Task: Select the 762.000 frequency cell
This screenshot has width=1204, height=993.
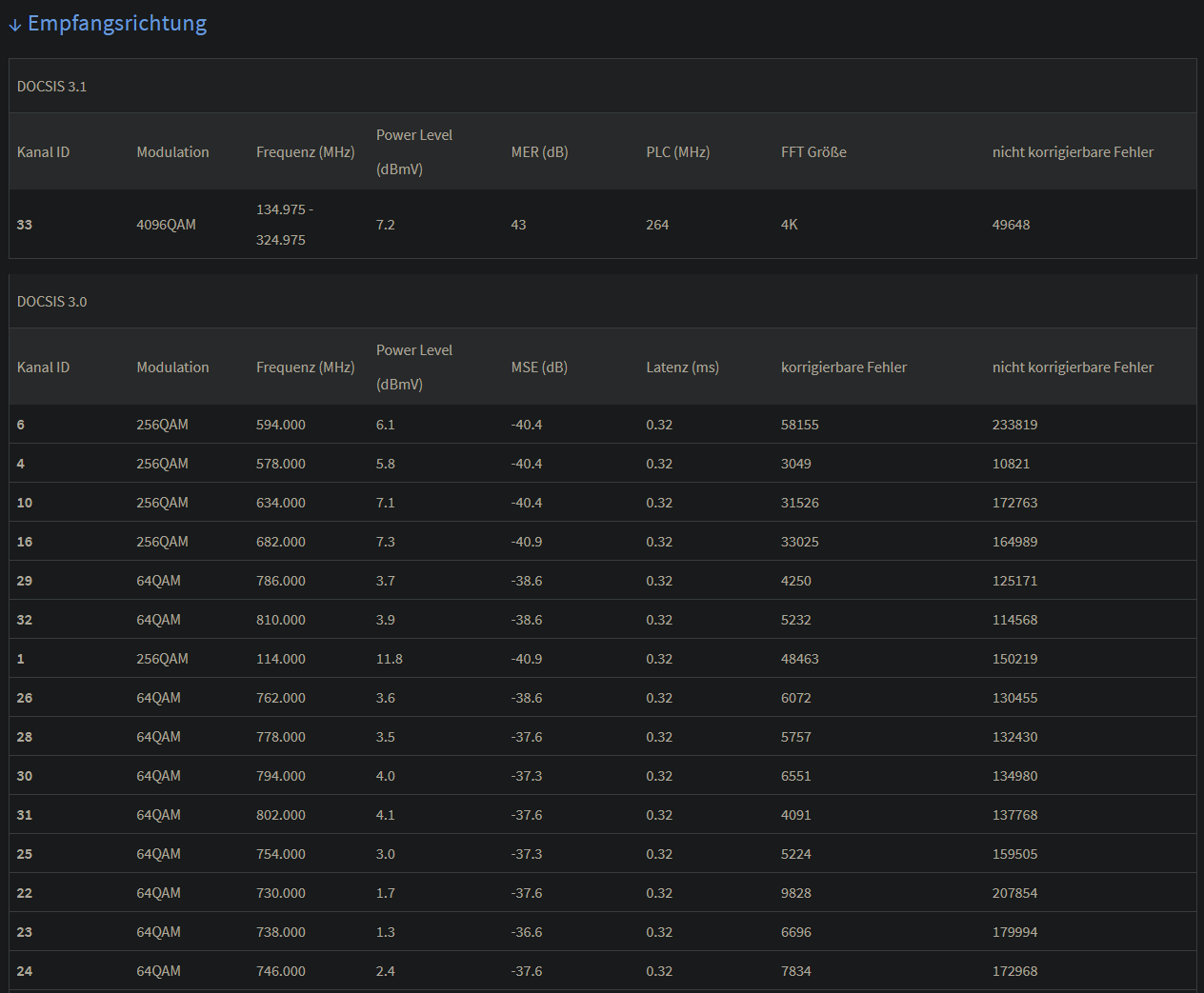Action: tap(281, 698)
